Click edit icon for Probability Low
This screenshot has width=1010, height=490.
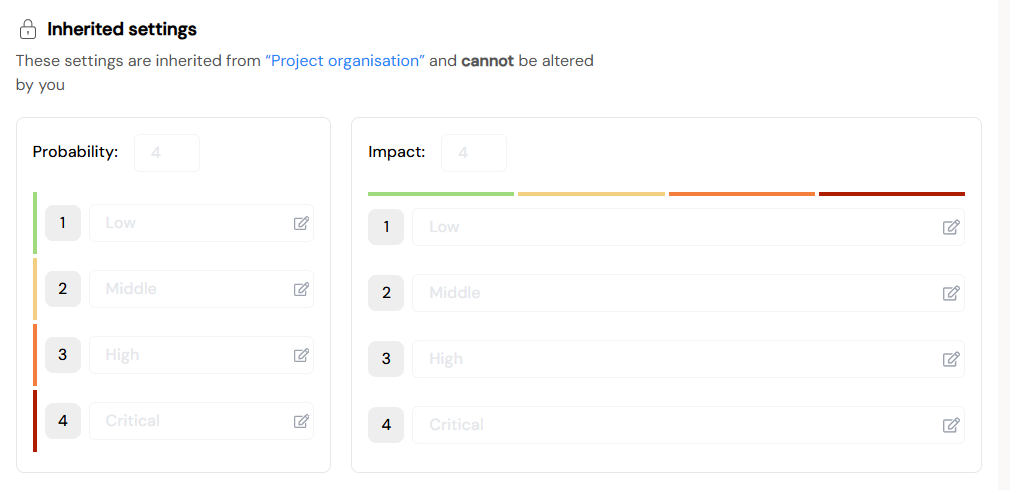pyautogui.click(x=301, y=223)
